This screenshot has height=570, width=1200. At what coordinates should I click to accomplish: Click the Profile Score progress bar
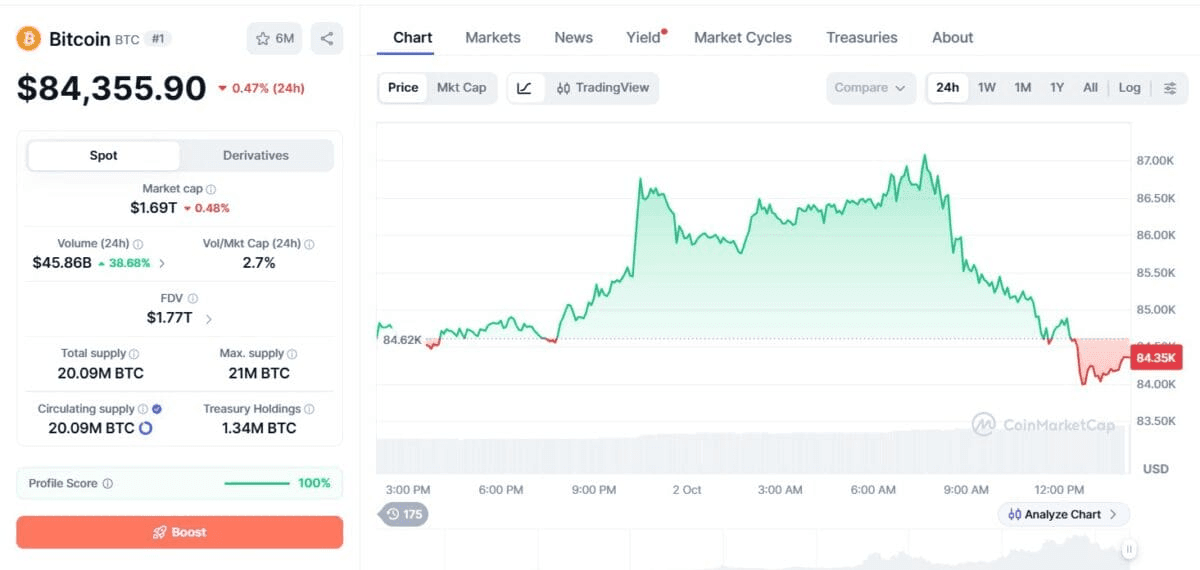[257, 484]
